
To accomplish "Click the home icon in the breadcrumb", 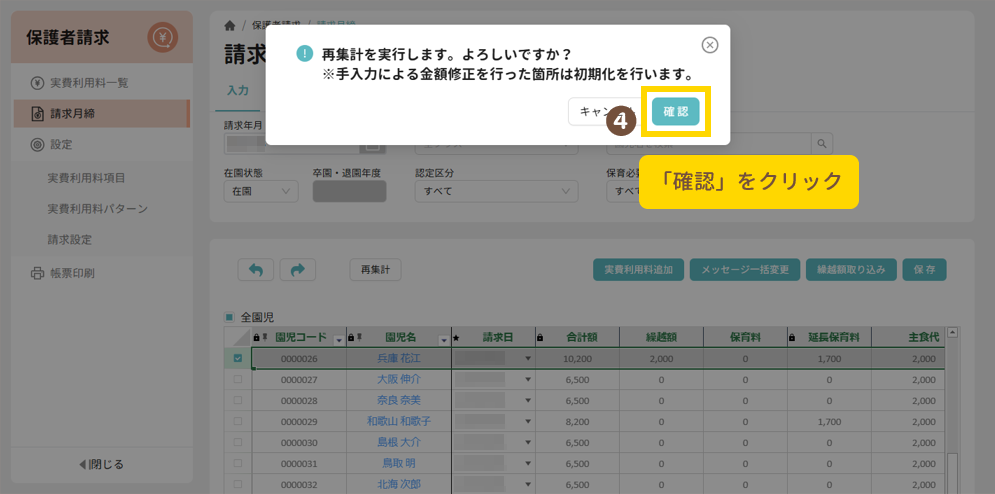I will click(x=230, y=26).
